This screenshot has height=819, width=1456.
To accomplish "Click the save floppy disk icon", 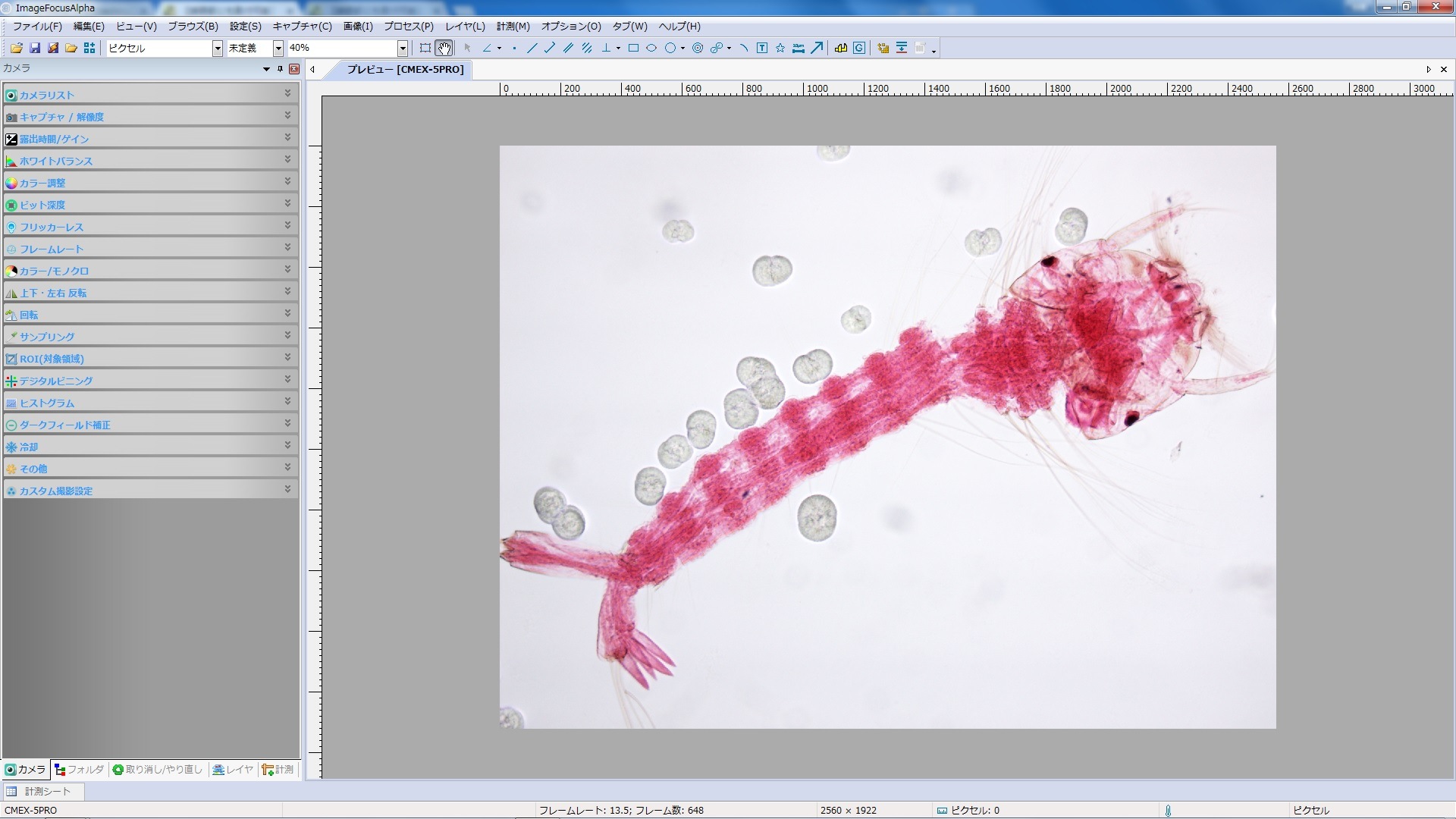I will pyautogui.click(x=35, y=48).
